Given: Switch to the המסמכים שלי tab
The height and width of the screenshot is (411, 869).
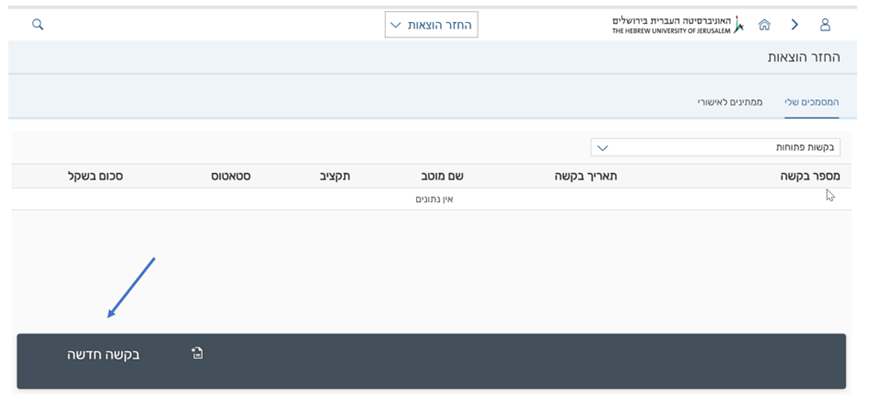Looking at the screenshot, I should 811,102.
